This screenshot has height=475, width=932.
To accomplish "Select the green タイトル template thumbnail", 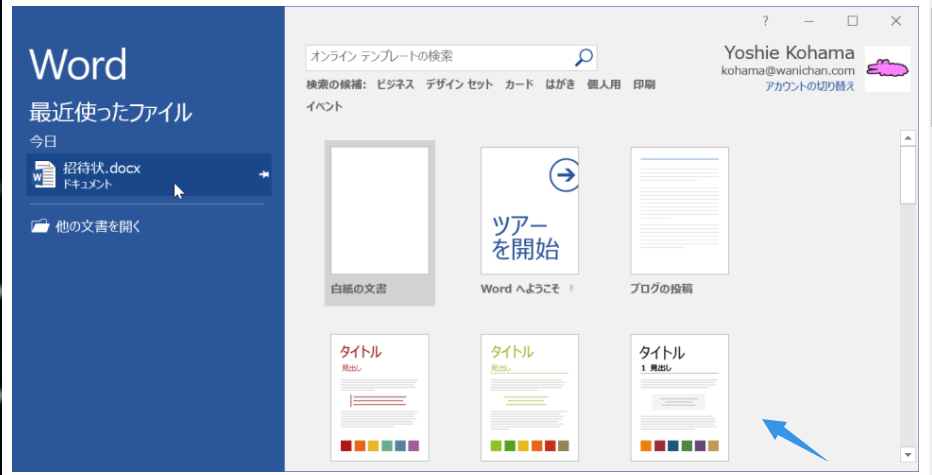I will pyautogui.click(x=530, y=398).
